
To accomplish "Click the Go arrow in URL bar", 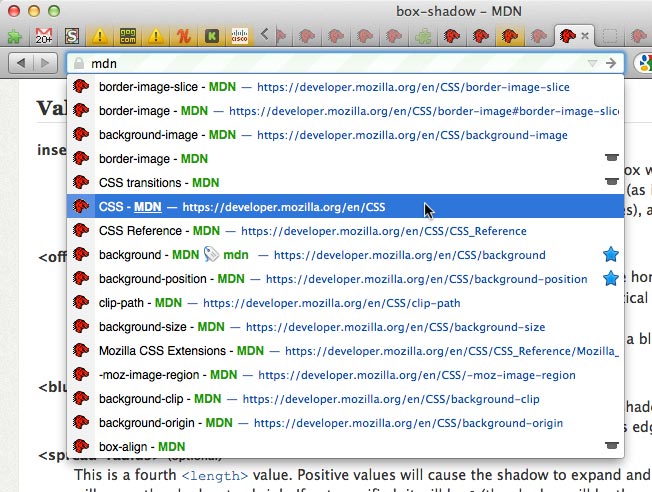I will pyautogui.click(x=611, y=63).
